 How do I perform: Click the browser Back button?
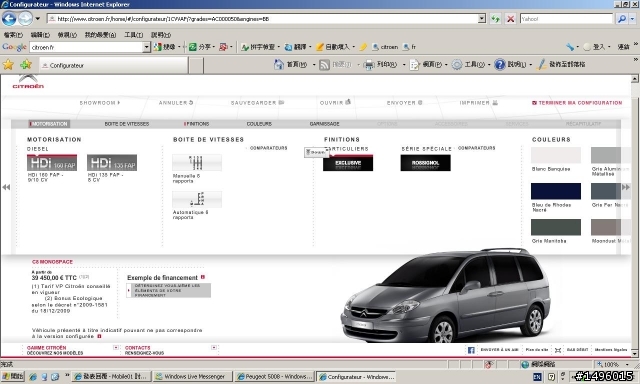point(9,18)
